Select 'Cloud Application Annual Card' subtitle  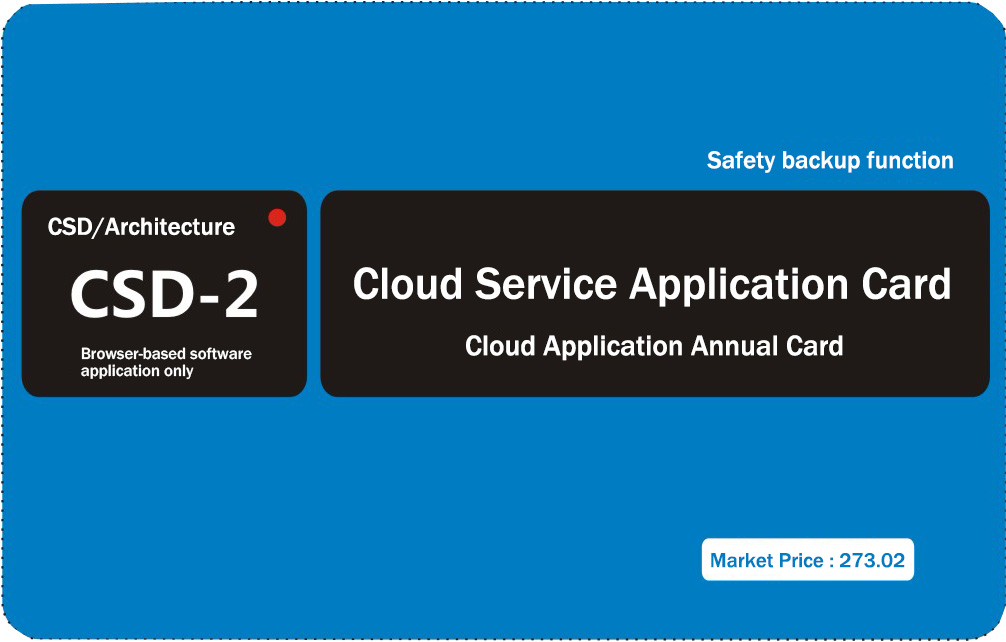pos(654,346)
